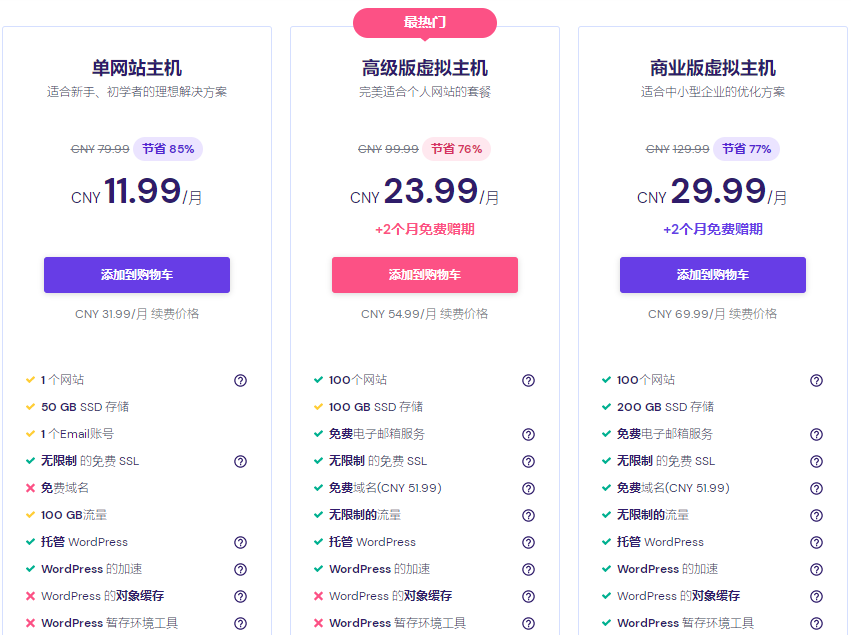Click help icon beside business plan's 100个网站
851x635 pixels.
816,380
